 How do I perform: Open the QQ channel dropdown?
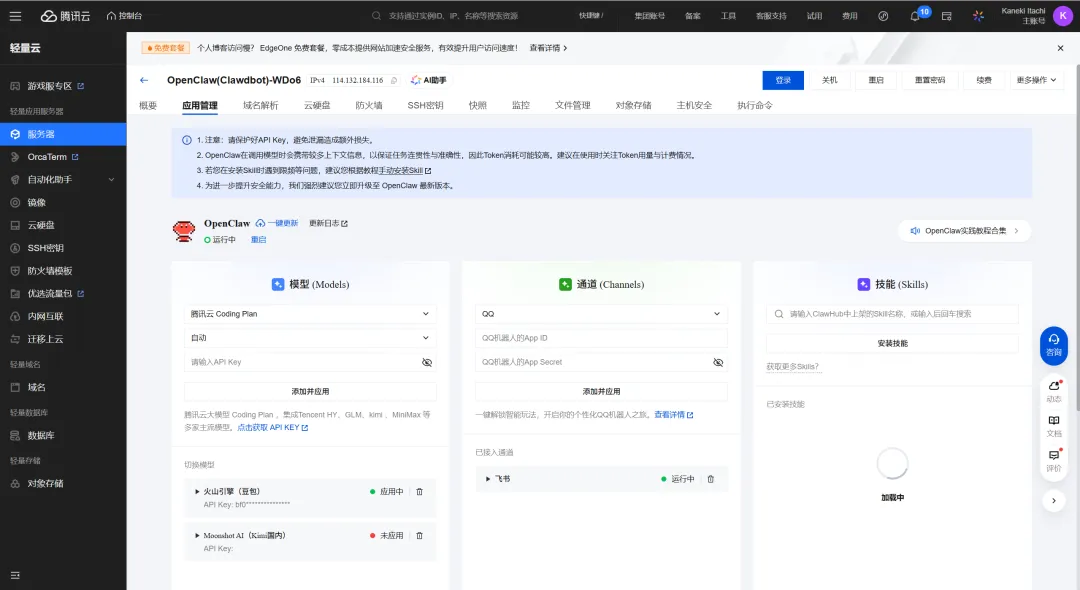click(x=601, y=314)
